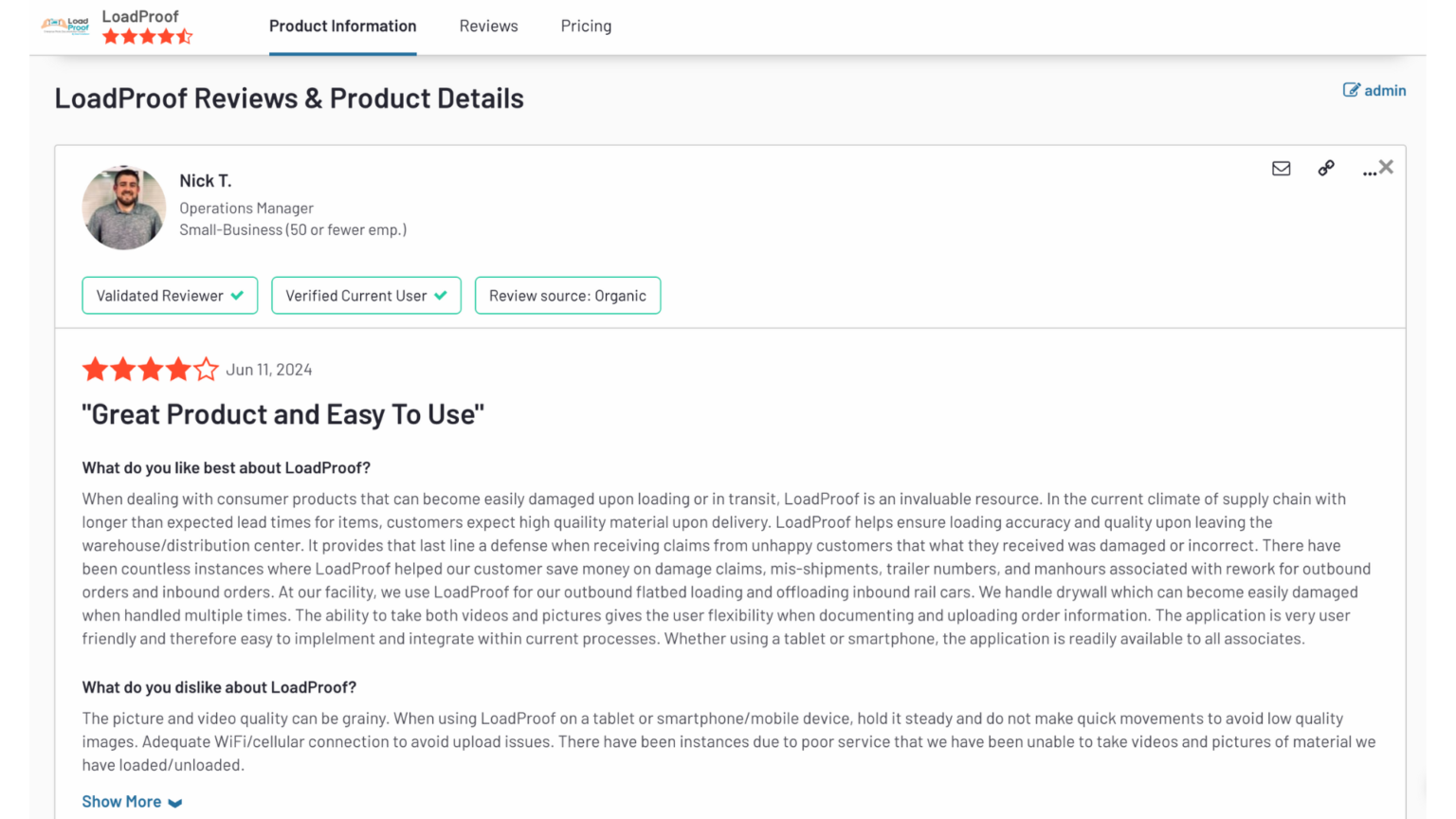Screen dimensions: 1456x819
Task: Copy review link via chain icon
Action: tap(1326, 168)
